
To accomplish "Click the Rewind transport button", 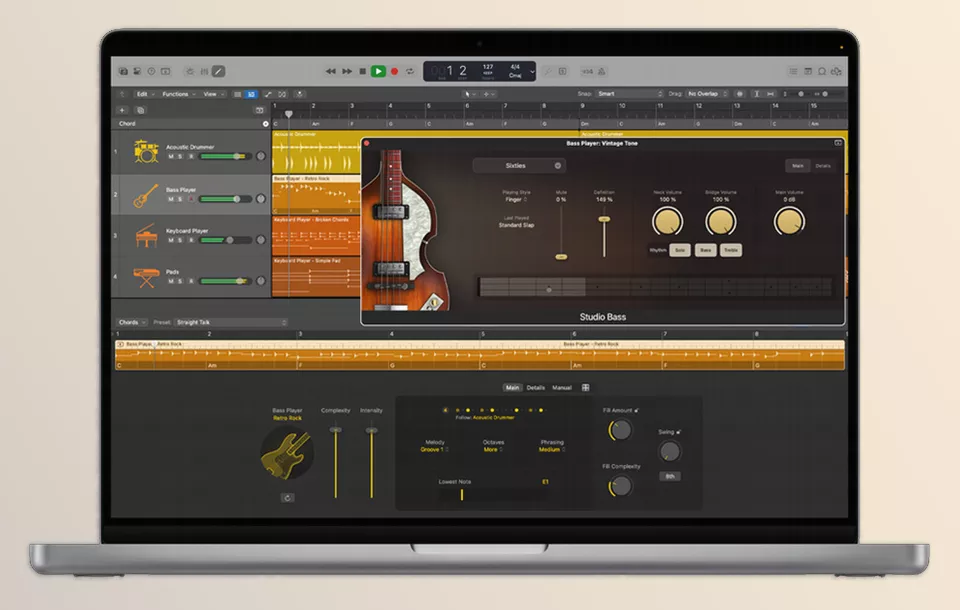I will [331, 72].
